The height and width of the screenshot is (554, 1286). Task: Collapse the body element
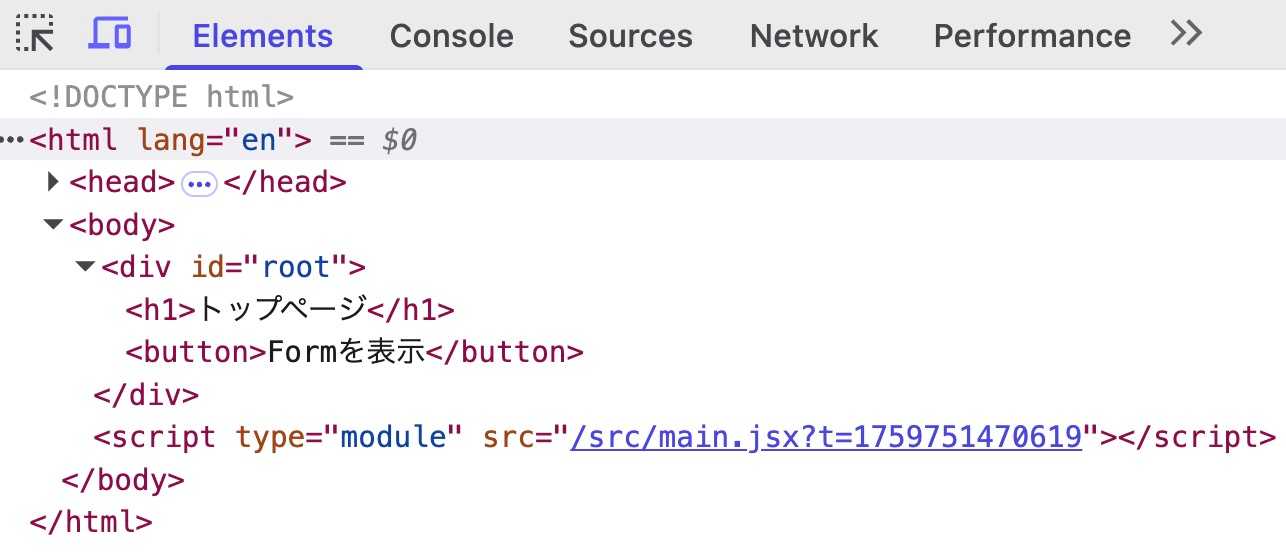coord(54,225)
